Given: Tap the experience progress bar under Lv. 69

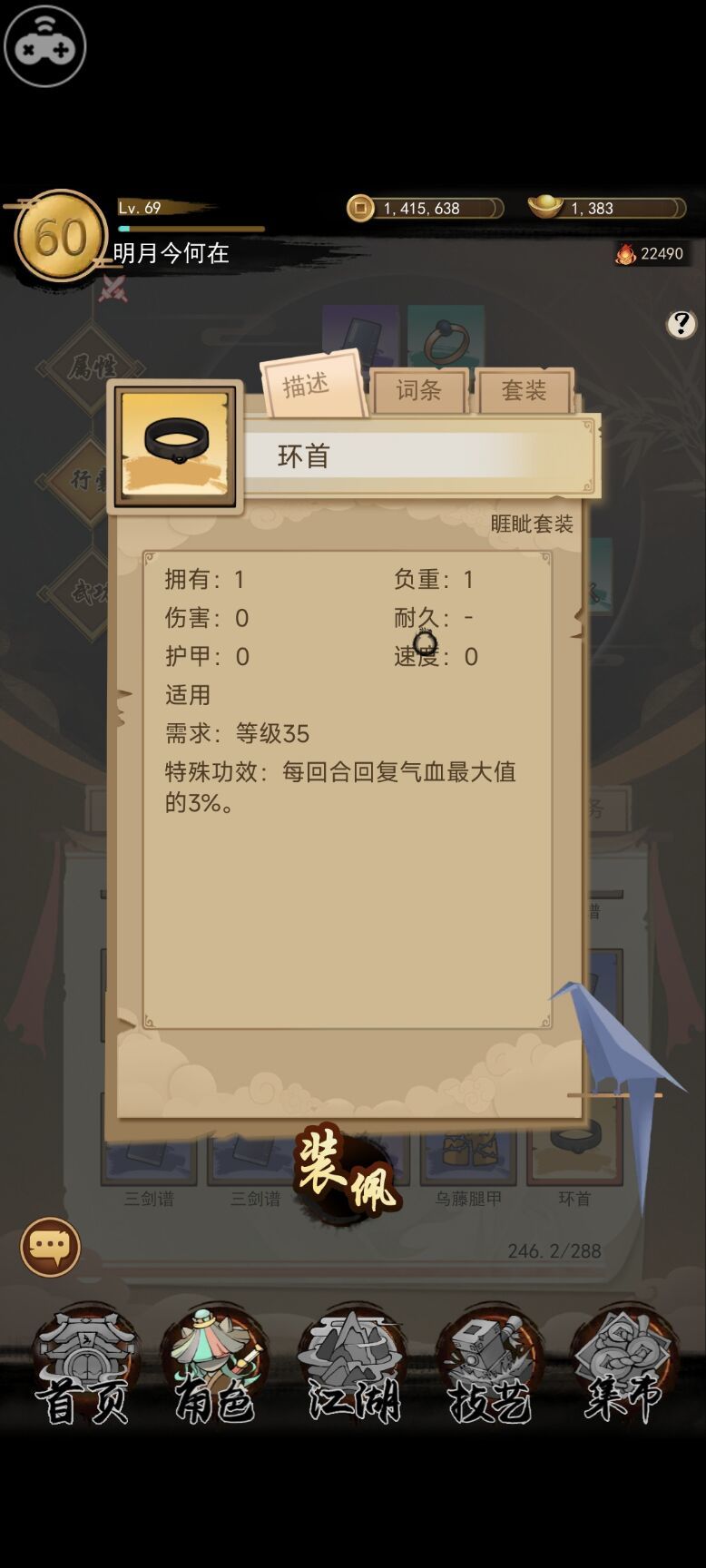Looking at the screenshot, I should point(191,229).
